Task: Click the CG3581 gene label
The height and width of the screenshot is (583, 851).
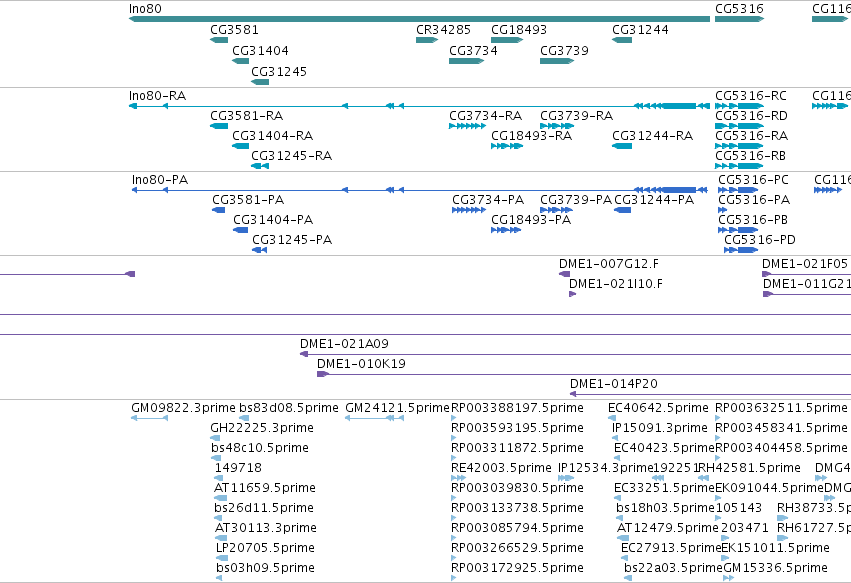Action: coord(234,30)
